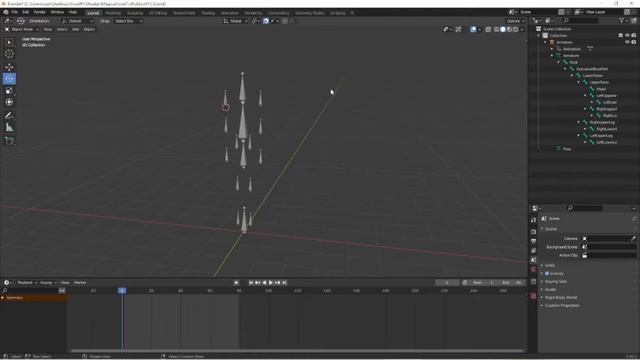Switch to the Animation workspace tab
Image resolution: width=640 pixels, height=360 pixels.
[230, 13]
